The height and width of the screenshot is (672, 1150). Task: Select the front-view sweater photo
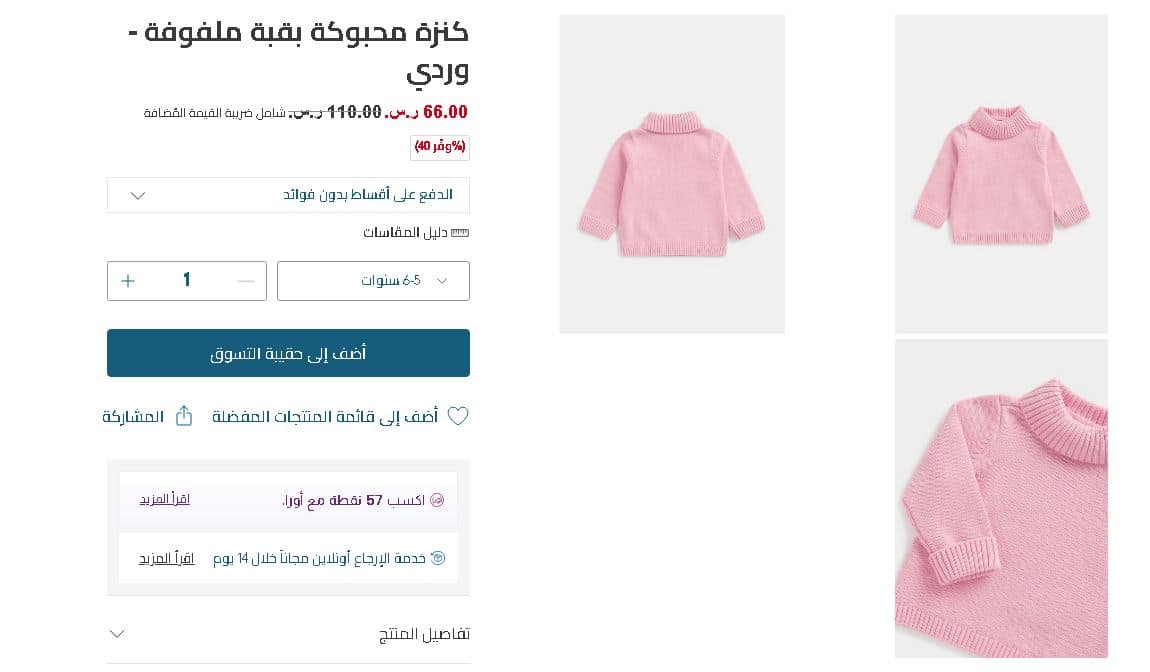[x=1001, y=173]
